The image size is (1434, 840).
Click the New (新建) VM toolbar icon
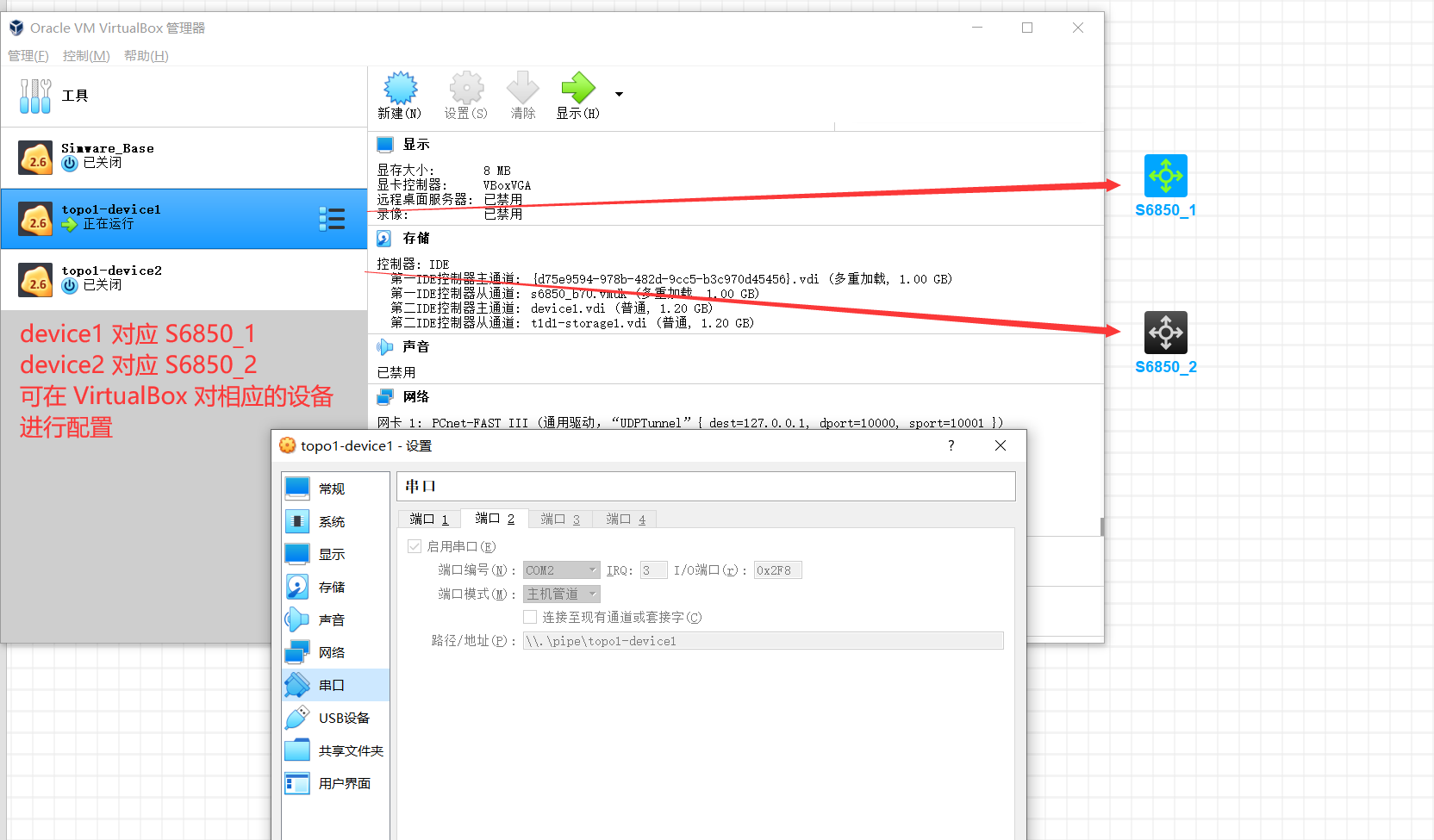(400, 89)
